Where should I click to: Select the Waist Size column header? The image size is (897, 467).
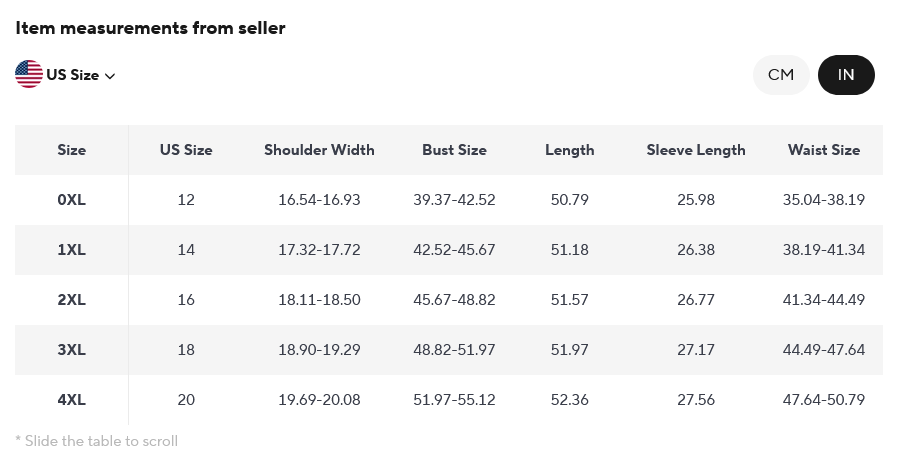click(824, 150)
